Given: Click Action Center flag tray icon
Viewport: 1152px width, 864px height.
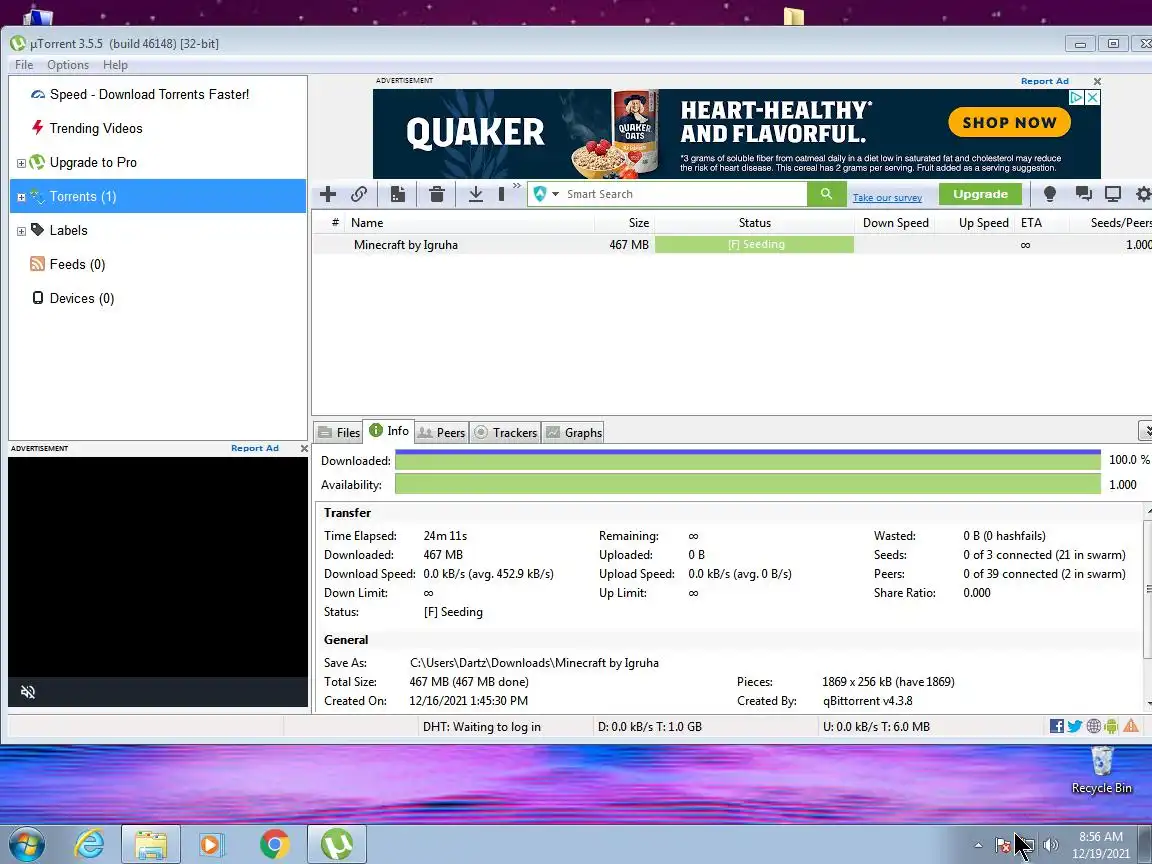Looking at the screenshot, I should (x=1004, y=846).
